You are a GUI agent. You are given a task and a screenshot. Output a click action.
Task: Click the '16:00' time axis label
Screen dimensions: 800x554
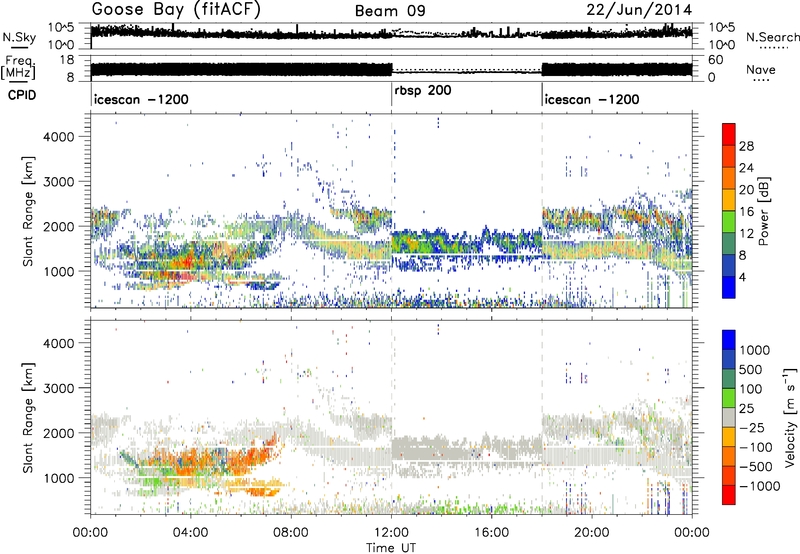(491, 533)
